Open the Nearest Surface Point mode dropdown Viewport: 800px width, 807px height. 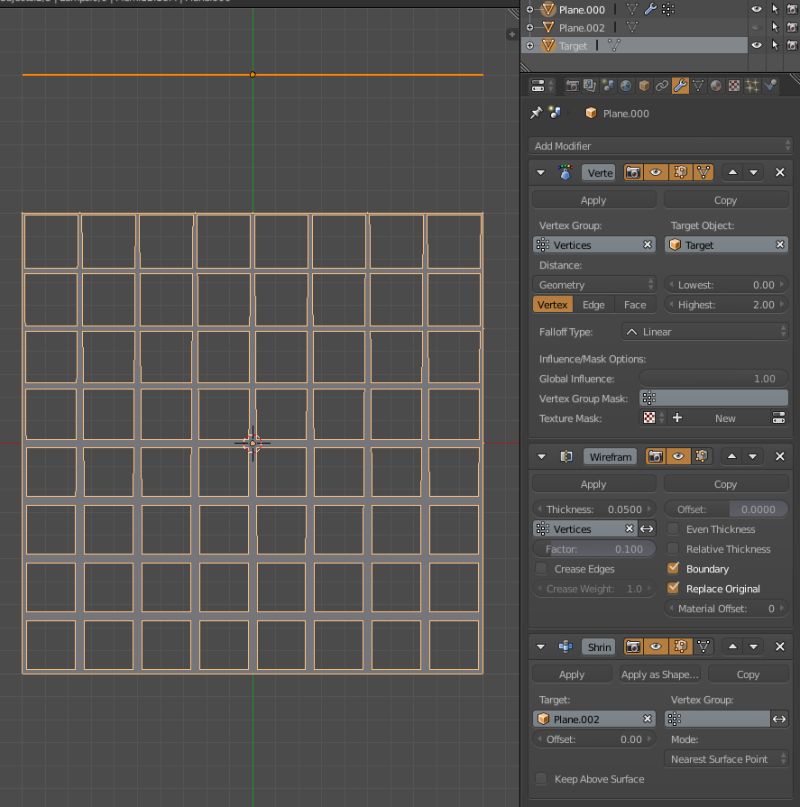coord(726,759)
